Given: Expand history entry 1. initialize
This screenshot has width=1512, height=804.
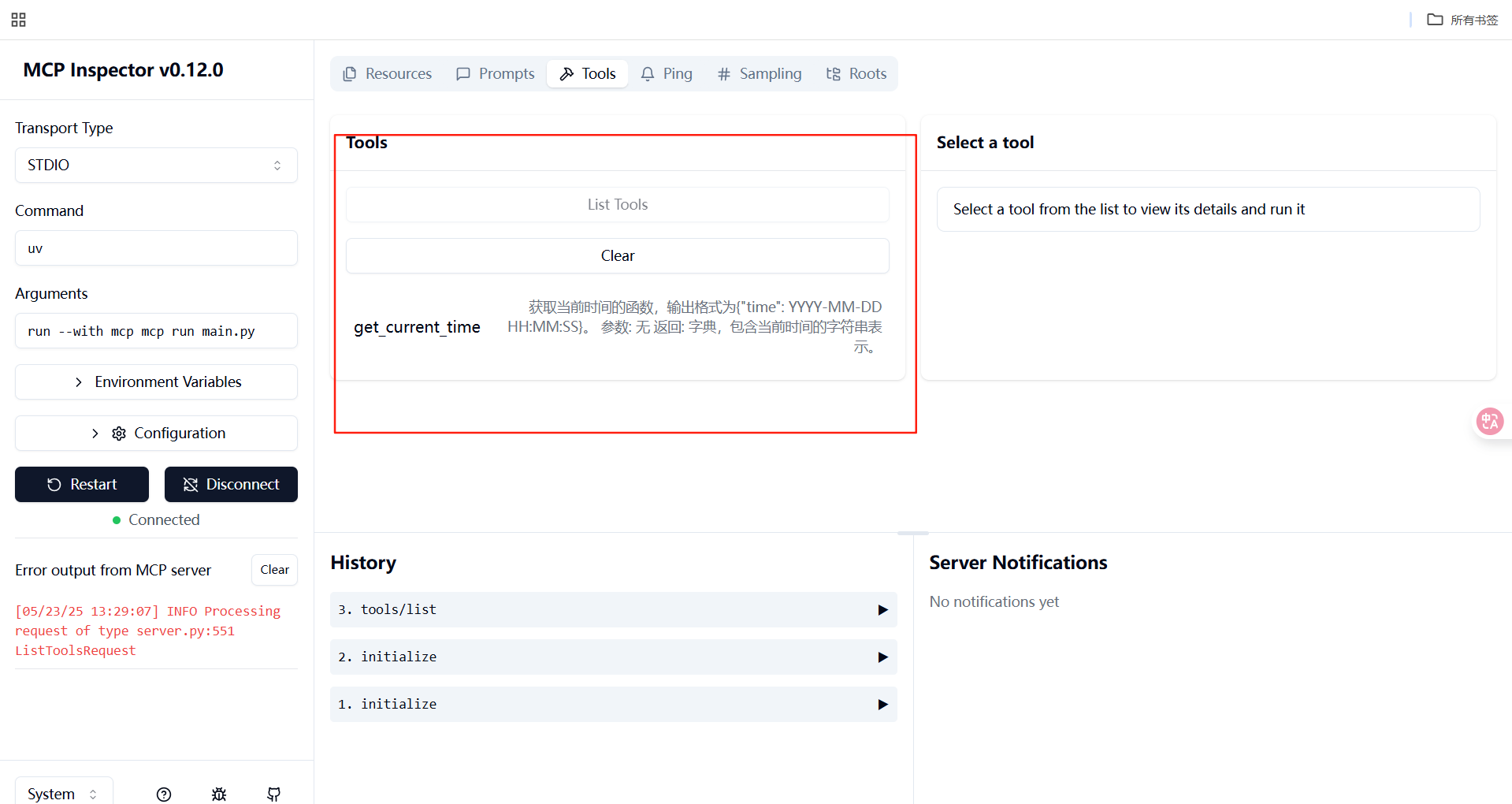Looking at the screenshot, I should 614,704.
